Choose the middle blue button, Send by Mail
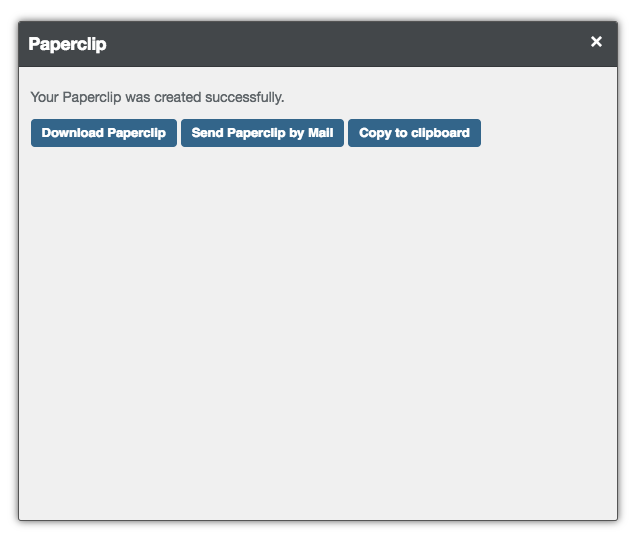Screen dimensions: 638x542 coord(262,133)
